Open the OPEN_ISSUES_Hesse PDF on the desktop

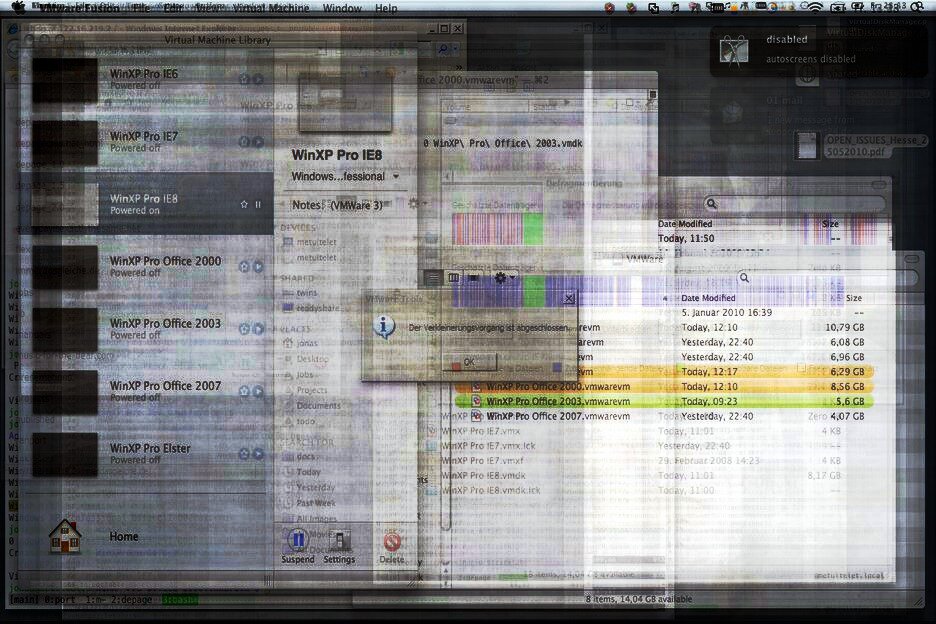(x=862, y=146)
